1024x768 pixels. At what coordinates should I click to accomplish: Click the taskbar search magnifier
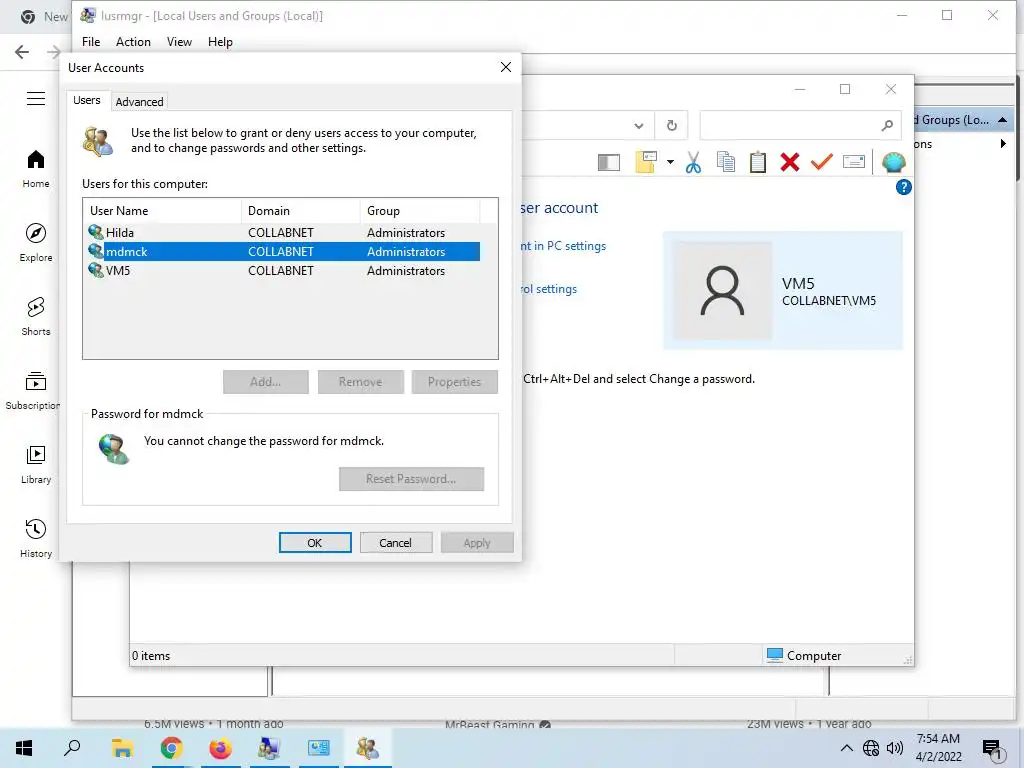click(x=72, y=748)
